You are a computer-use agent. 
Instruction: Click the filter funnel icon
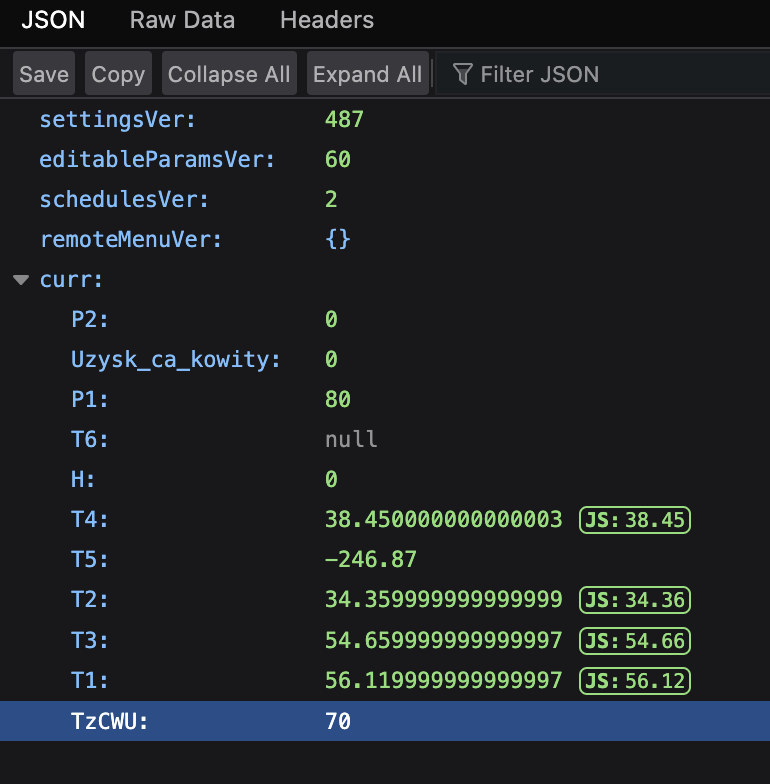pos(462,74)
